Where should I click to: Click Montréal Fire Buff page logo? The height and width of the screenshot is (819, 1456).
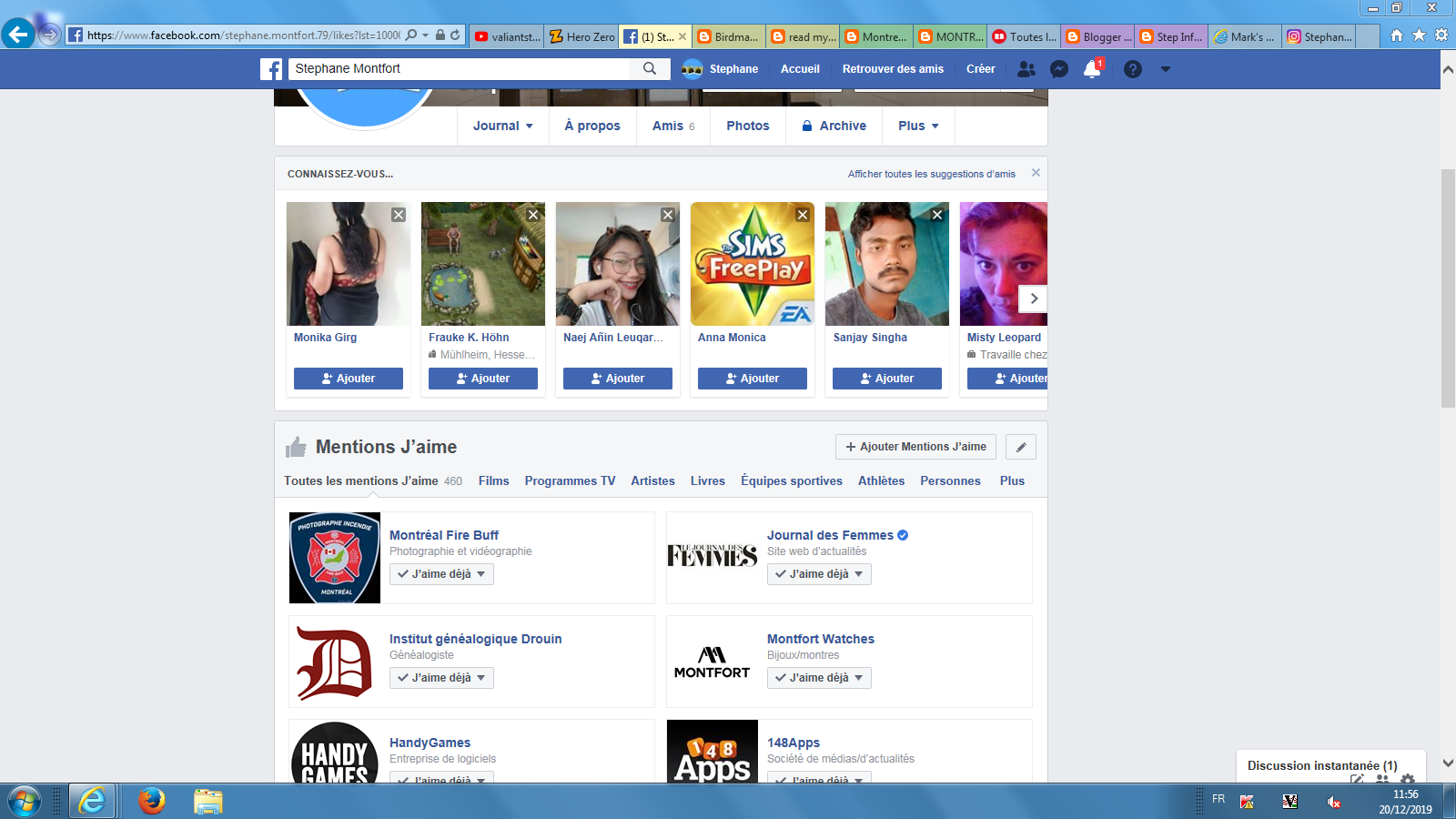point(335,558)
